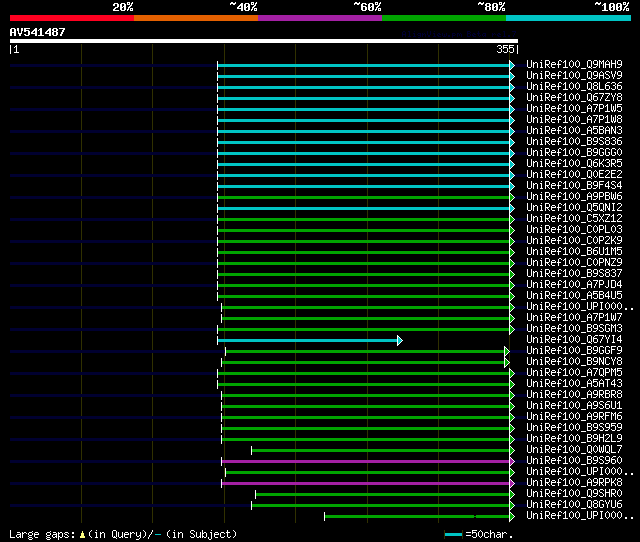Screen dimensions: 640x542
Task: Select the UniRef100_A5AT43 label
Action: [574, 384]
